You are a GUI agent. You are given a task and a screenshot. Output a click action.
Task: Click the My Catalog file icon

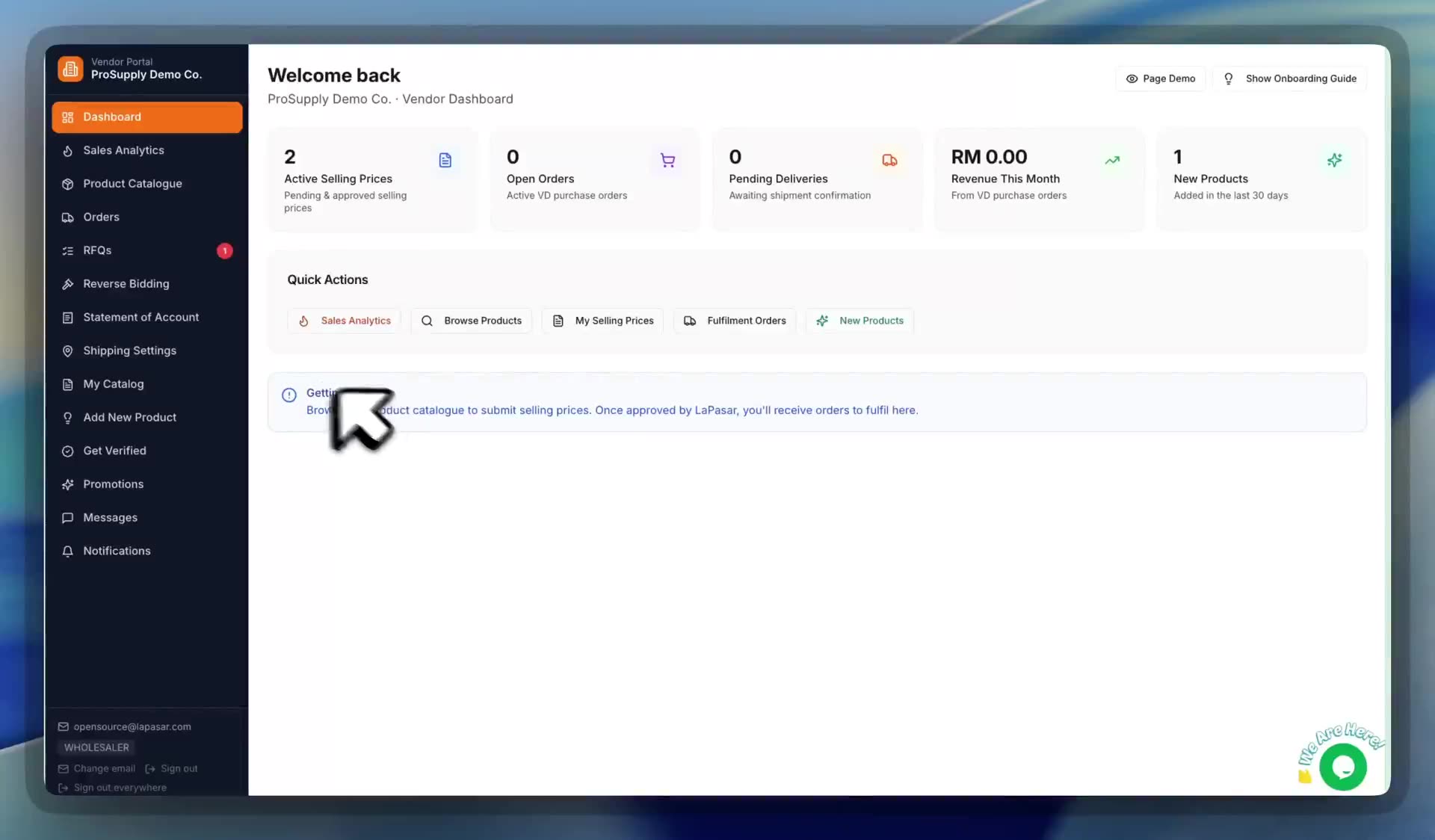click(67, 384)
